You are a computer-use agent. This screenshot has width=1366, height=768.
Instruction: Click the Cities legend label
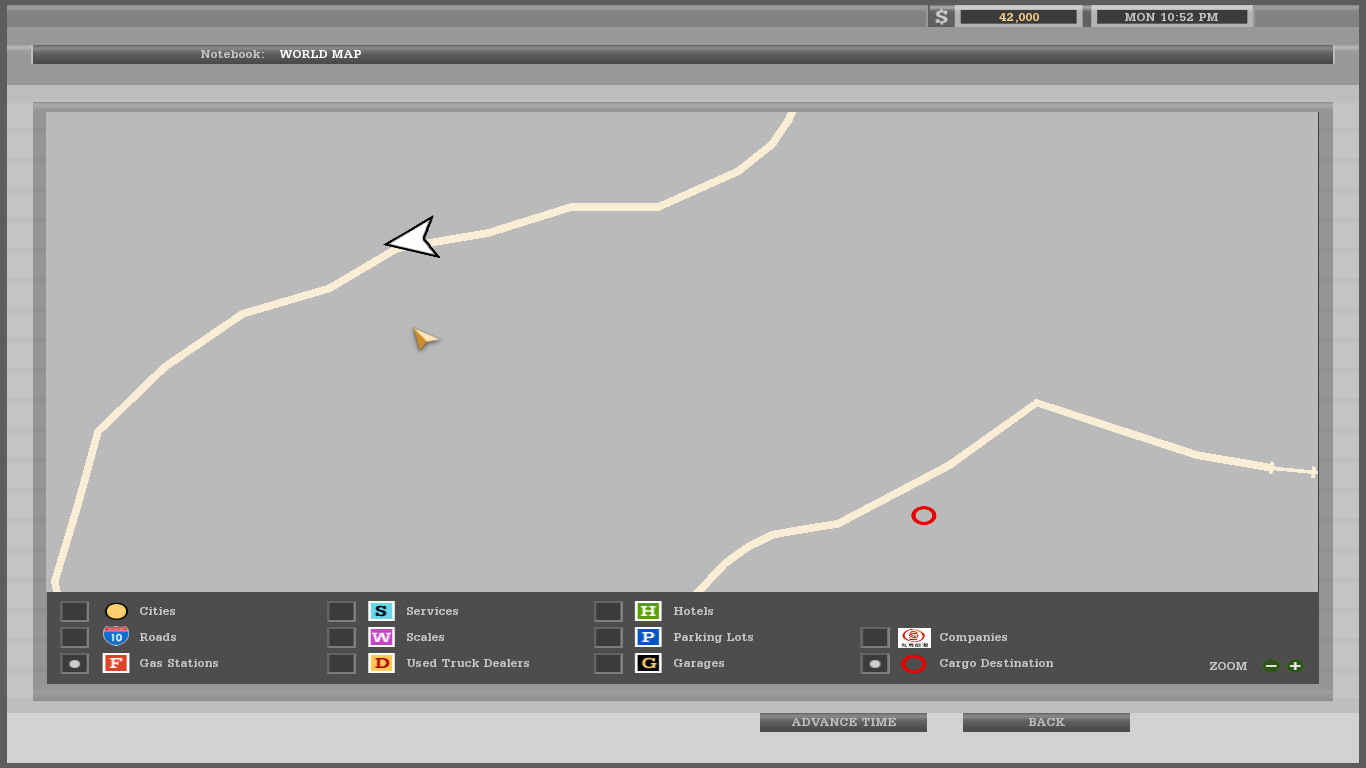click(x=157, y=611)
